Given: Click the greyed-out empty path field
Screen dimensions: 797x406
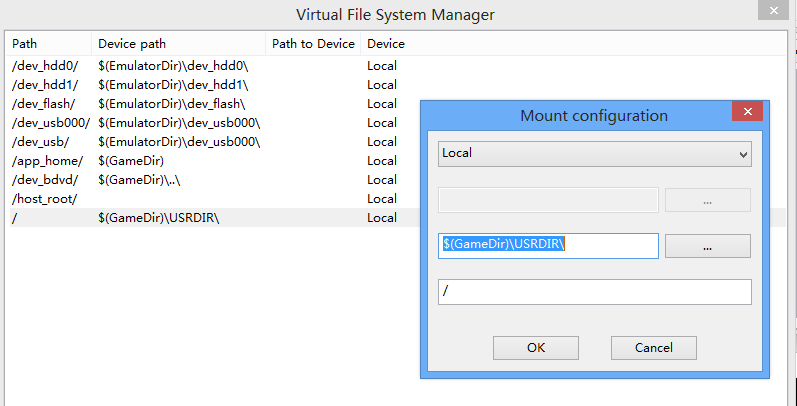Looking at the screenshot, I should point(547,200).
